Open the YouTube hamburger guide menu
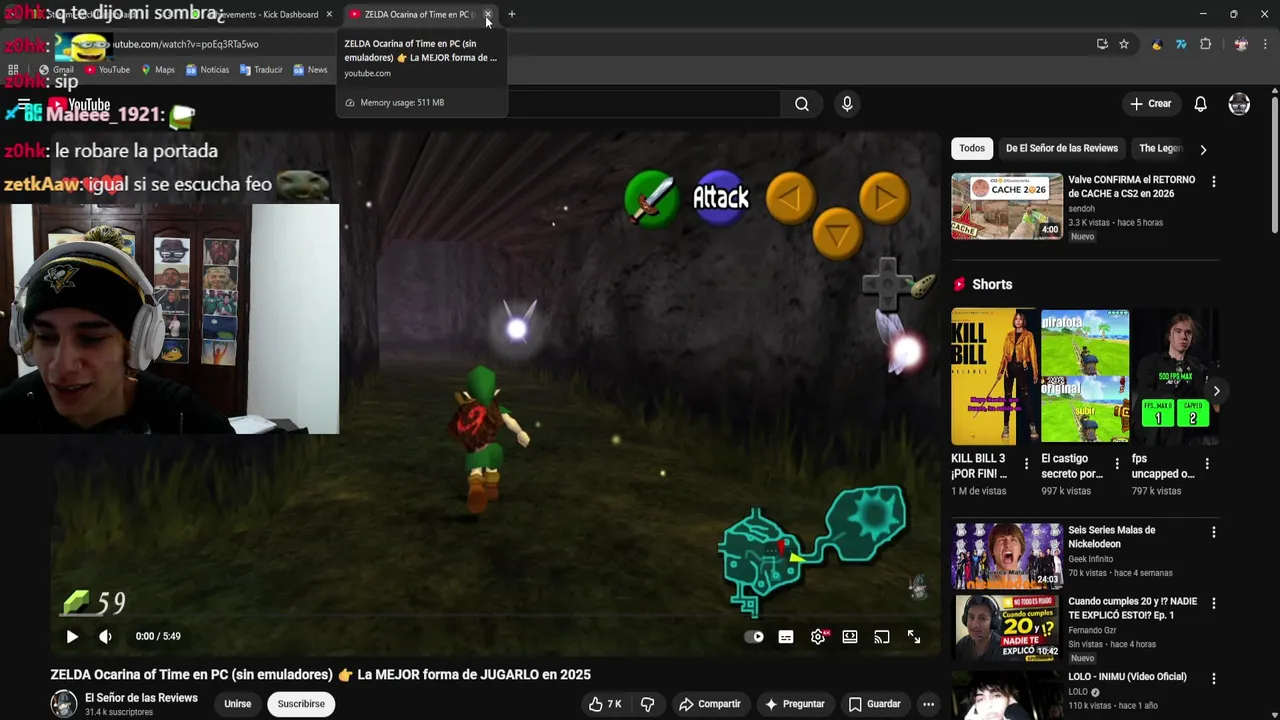Image resolution: width=1280 pixels, height=720 pixels. (24, 104)
